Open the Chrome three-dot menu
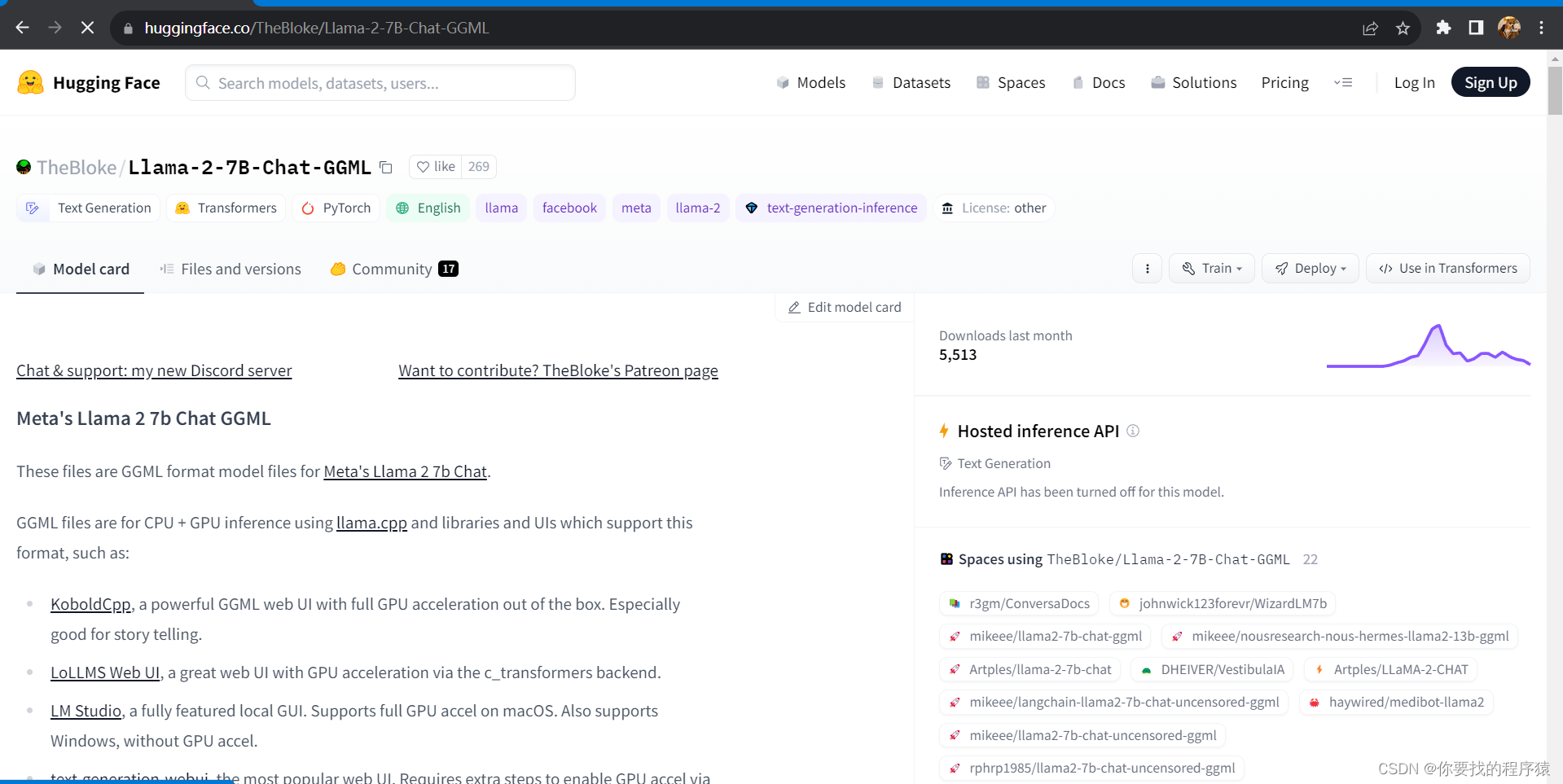 [1541, 28]
